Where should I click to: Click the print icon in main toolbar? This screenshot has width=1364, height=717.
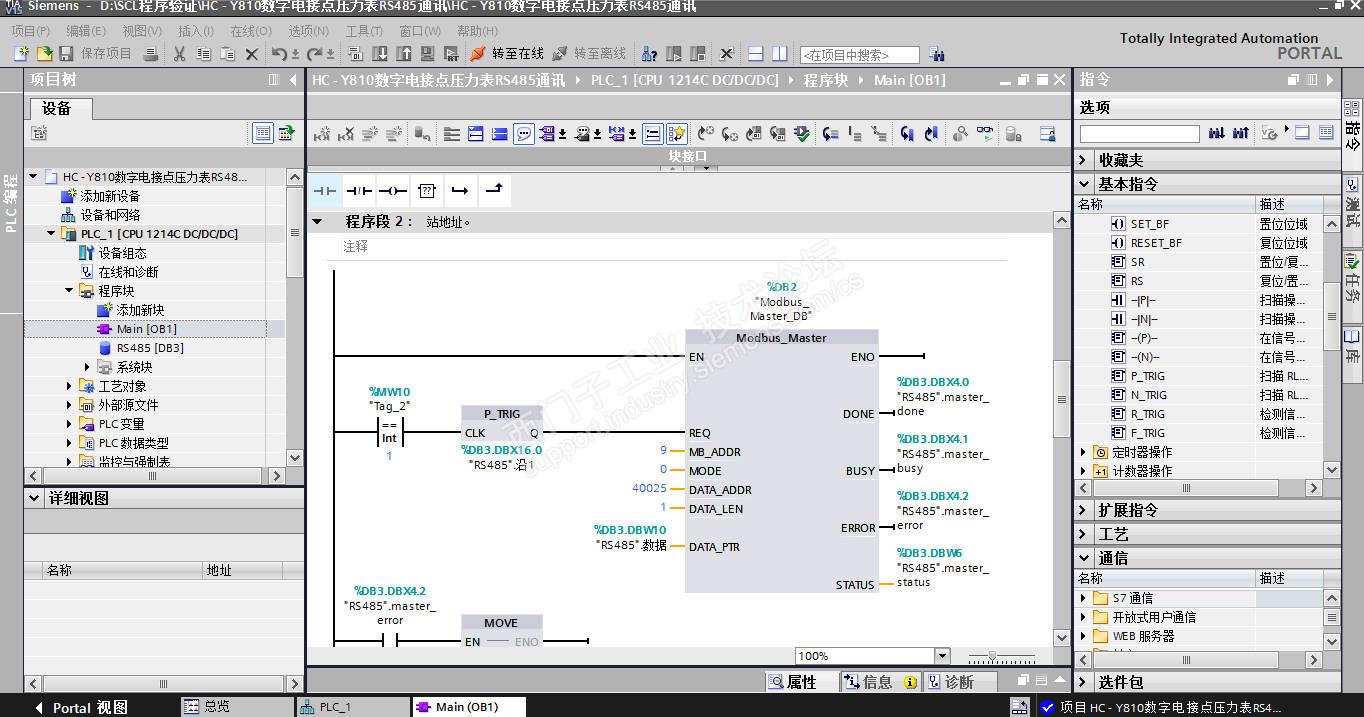tap(151, 54)
